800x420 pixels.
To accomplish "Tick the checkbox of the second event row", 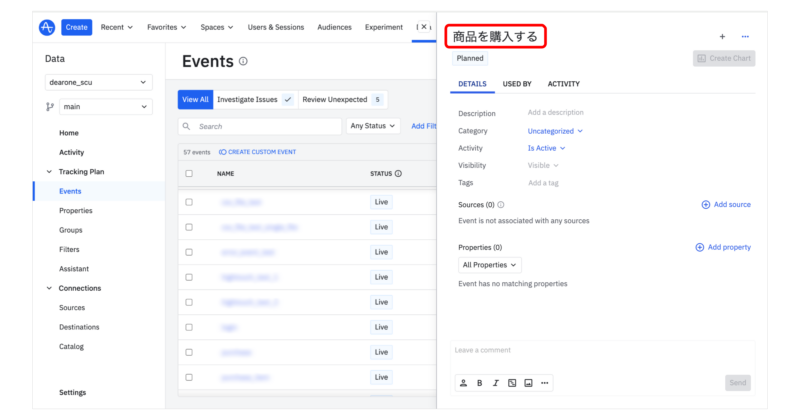I will click(189, 227).
